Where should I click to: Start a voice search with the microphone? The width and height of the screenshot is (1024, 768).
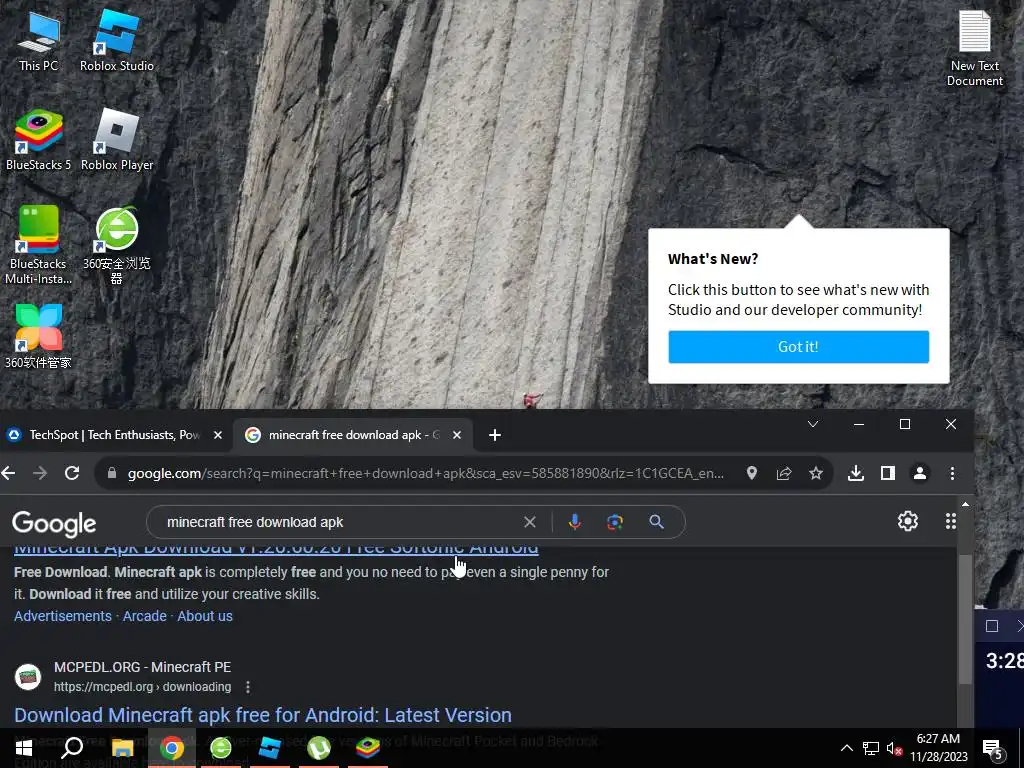575,522
